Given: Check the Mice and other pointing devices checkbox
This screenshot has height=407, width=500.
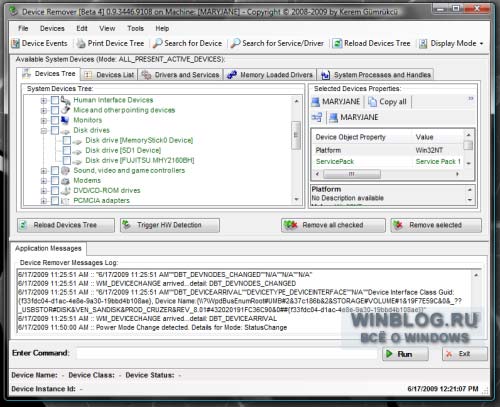Looking at the screenshot, I should point(55,110).
